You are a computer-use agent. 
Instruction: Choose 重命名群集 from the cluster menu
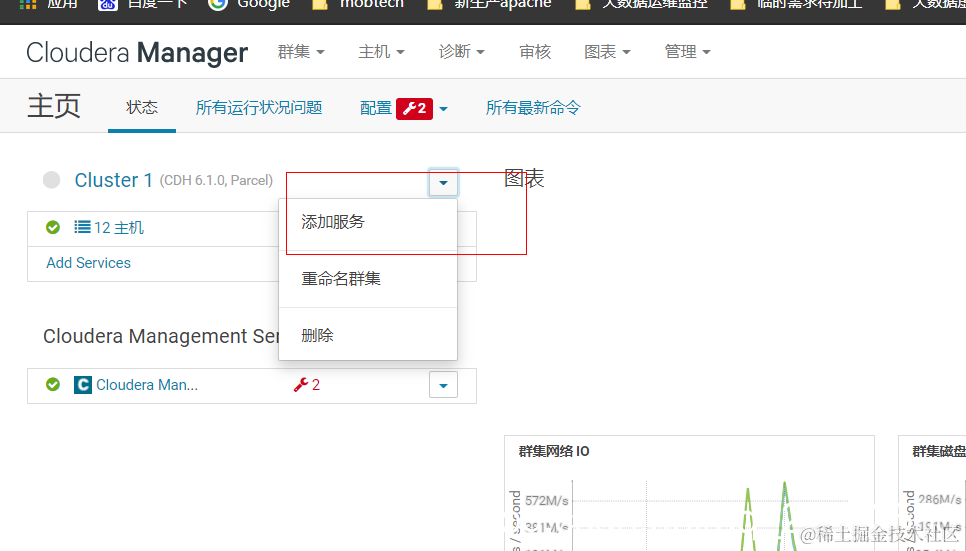[x=368, y=279]
